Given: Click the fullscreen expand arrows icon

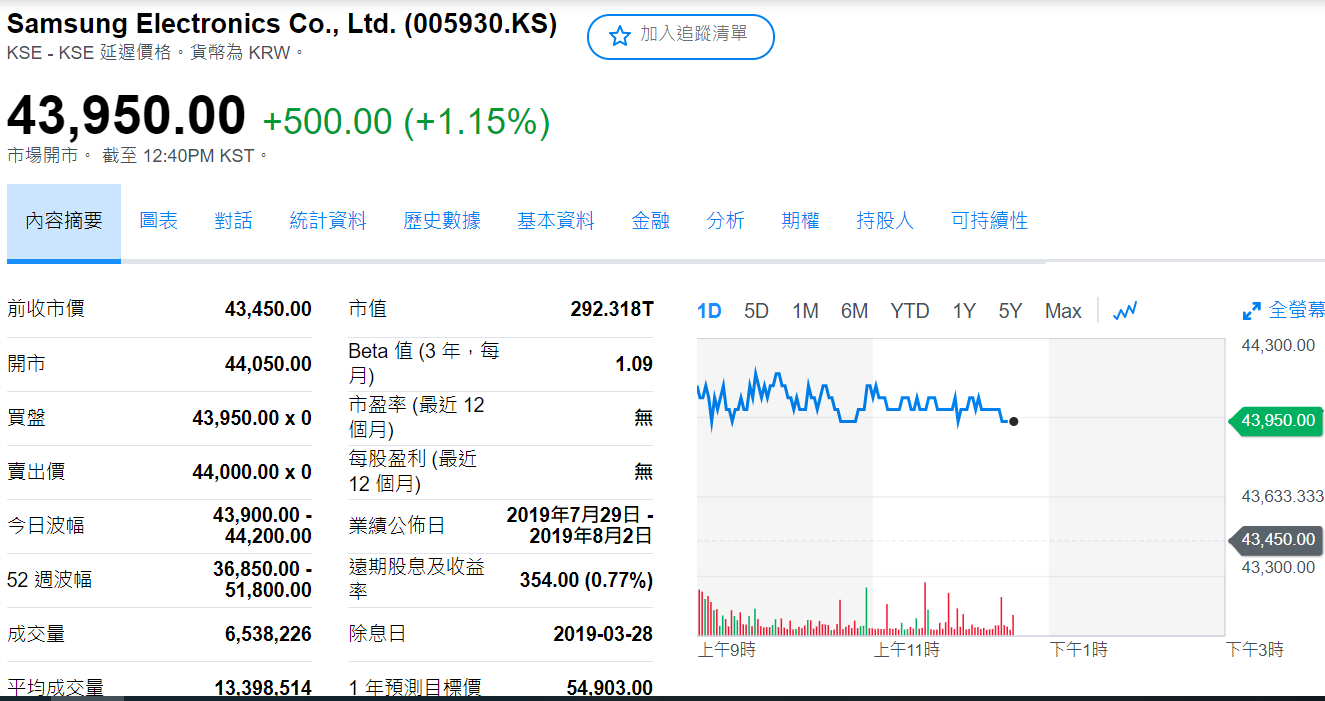Looking at the screenshot, I should pyautogui.click(x=1252, y=311).
